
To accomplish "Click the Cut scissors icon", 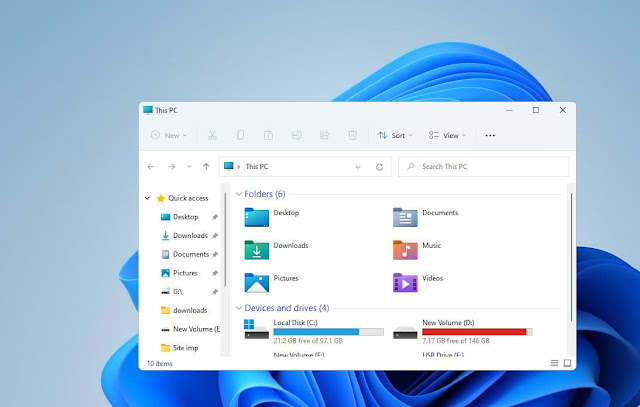I will (212, 135).
